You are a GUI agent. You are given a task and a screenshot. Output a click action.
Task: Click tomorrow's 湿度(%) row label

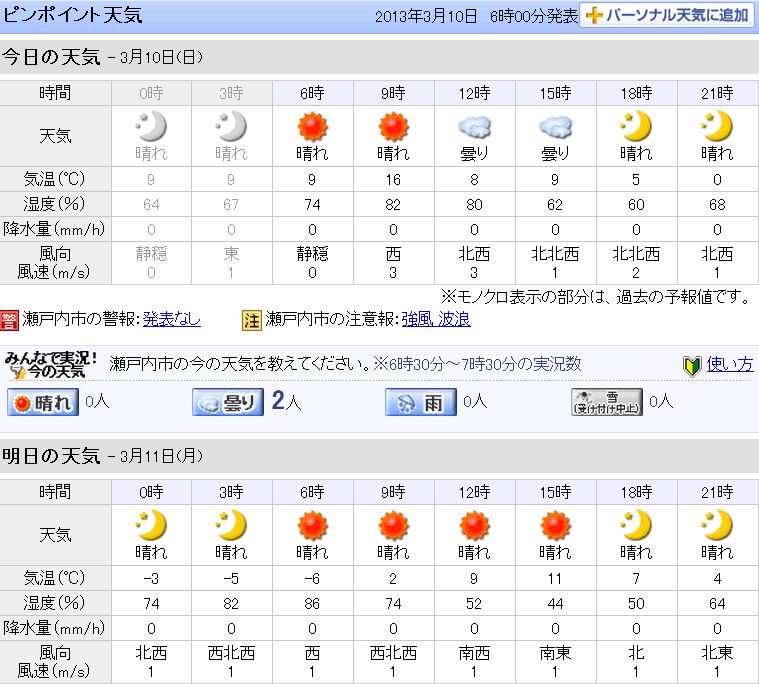(x=54, y=603)
